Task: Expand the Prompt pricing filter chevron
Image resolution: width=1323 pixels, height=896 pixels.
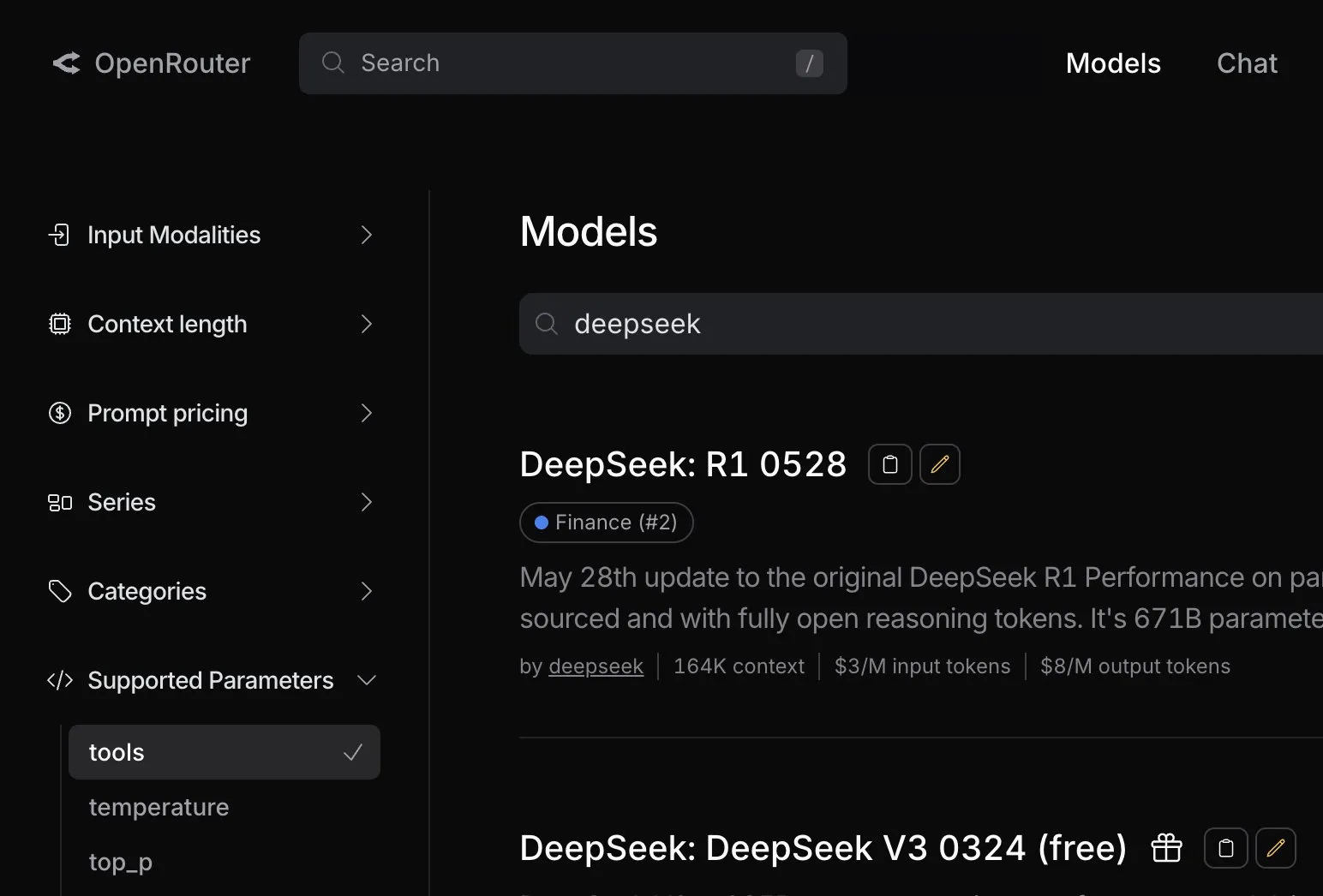Action: 367,413
